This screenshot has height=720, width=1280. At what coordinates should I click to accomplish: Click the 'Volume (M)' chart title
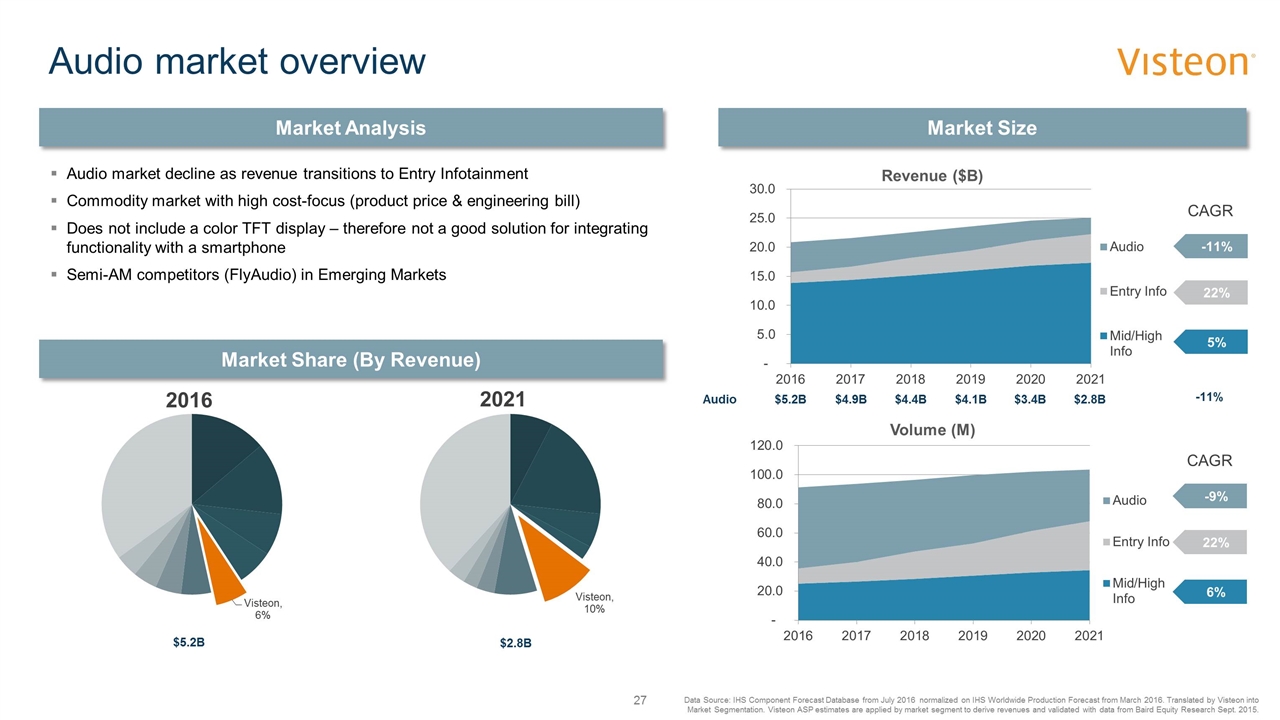click(x=931, y=431)
